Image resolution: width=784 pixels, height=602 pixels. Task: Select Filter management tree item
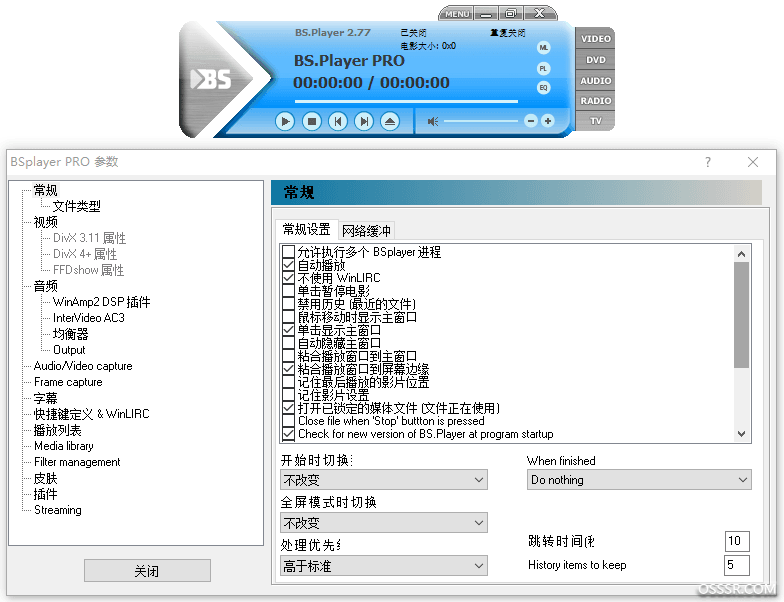coord(77,462)
